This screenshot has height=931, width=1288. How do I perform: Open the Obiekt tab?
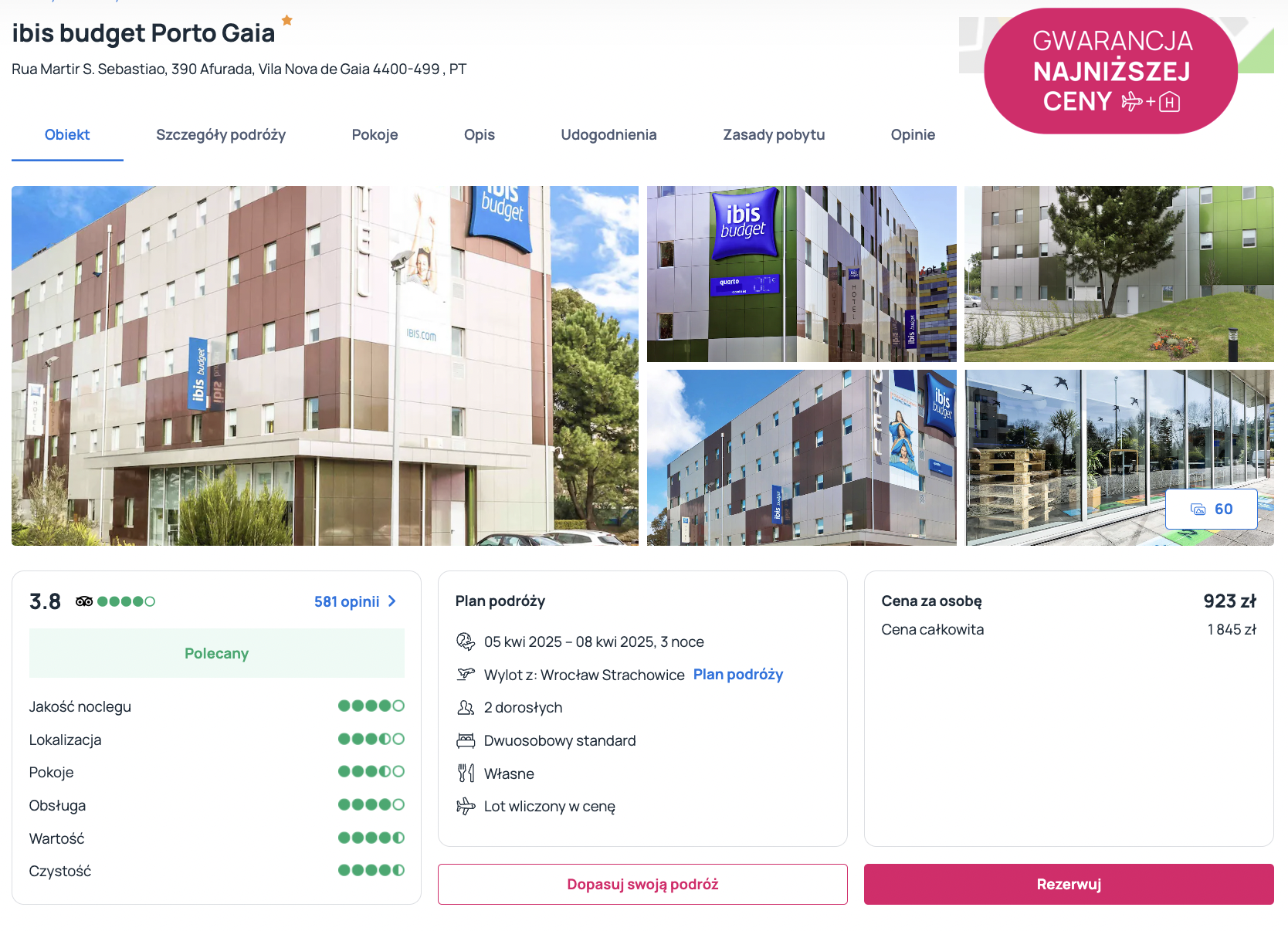point(67,135)
